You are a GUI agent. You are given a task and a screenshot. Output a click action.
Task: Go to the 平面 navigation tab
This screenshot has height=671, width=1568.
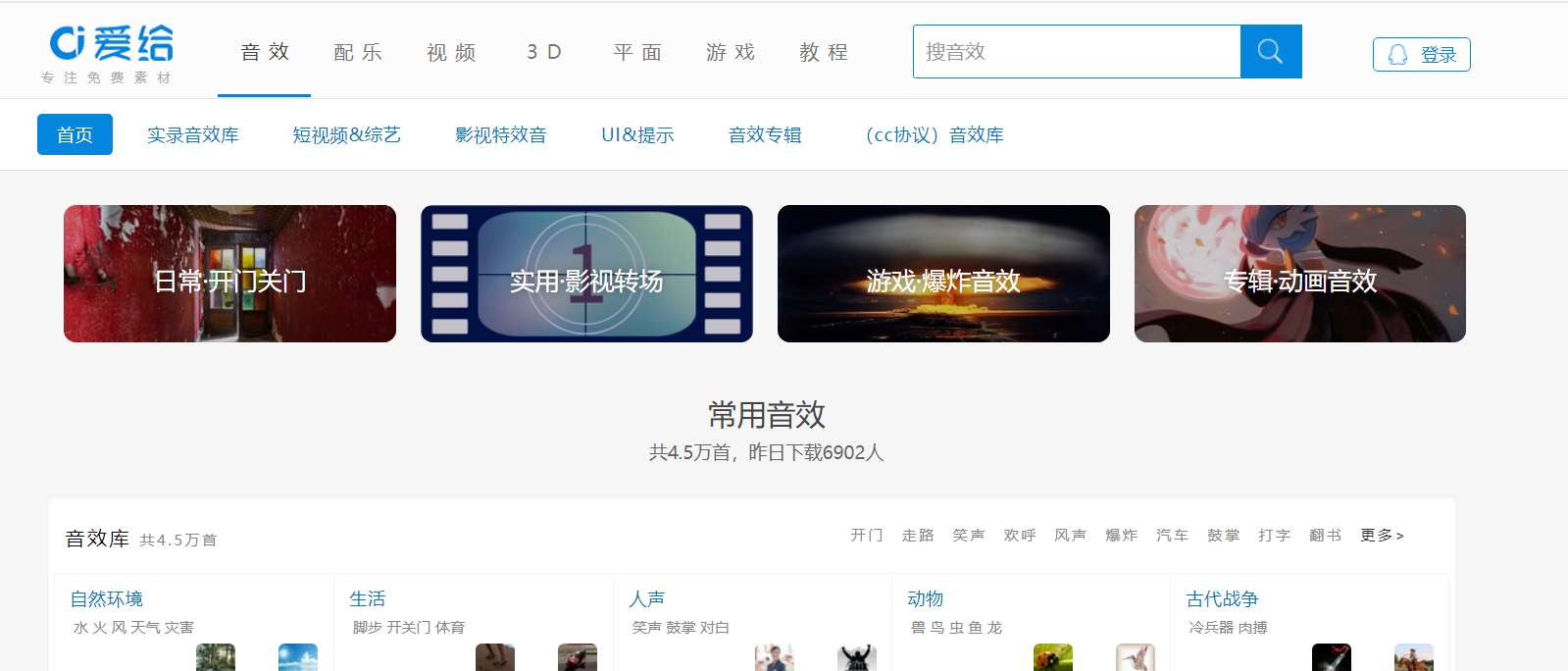[637, 52]
